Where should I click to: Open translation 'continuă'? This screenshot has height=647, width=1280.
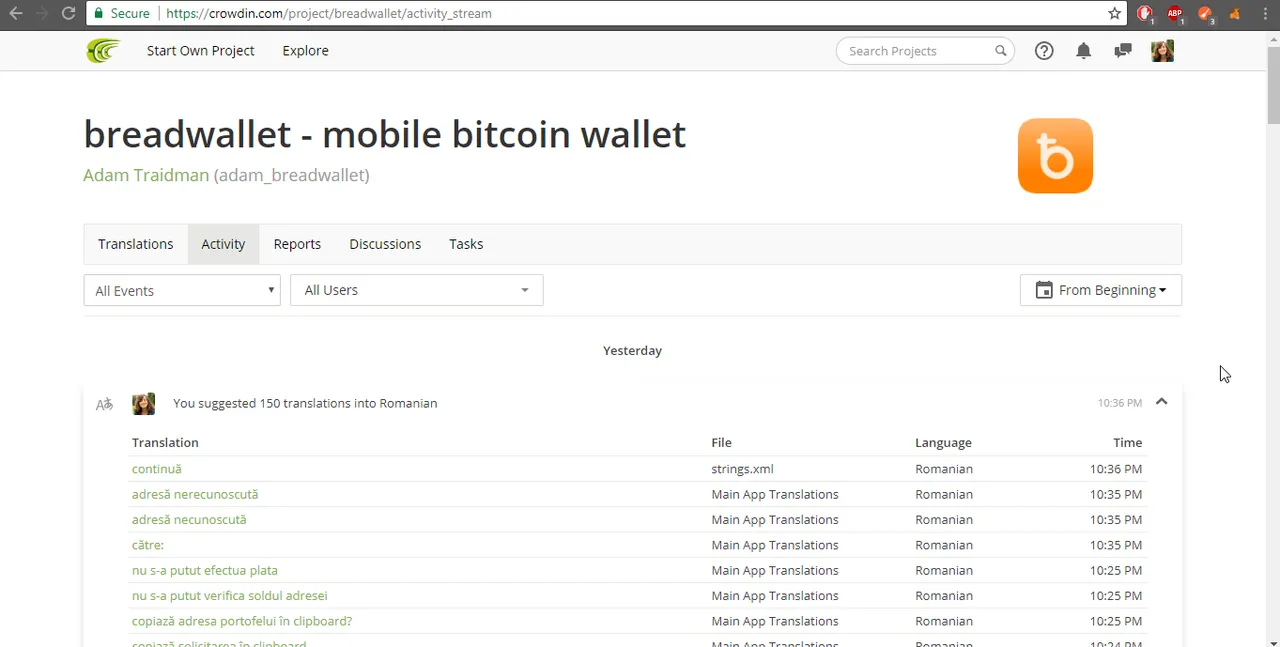coord(157,469)
